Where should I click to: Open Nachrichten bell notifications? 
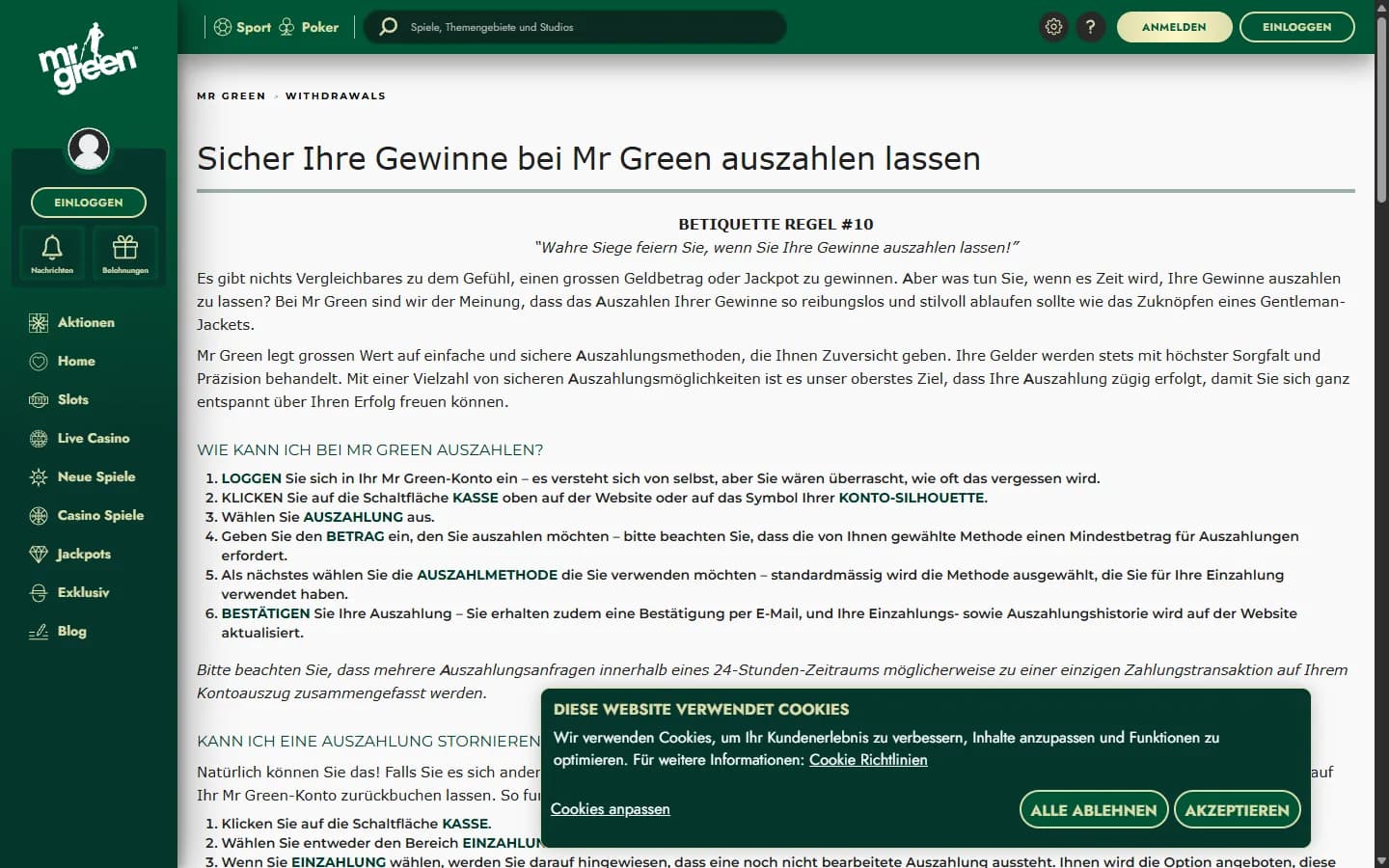tap(52, 254)
